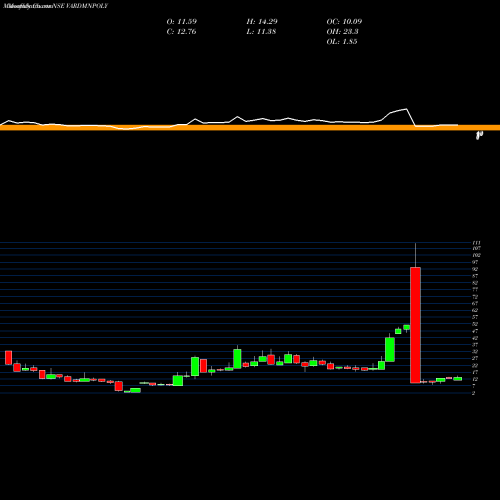Click the large green candle before the crash
Screen dimensions: 500x500
[x=390, y=349]
